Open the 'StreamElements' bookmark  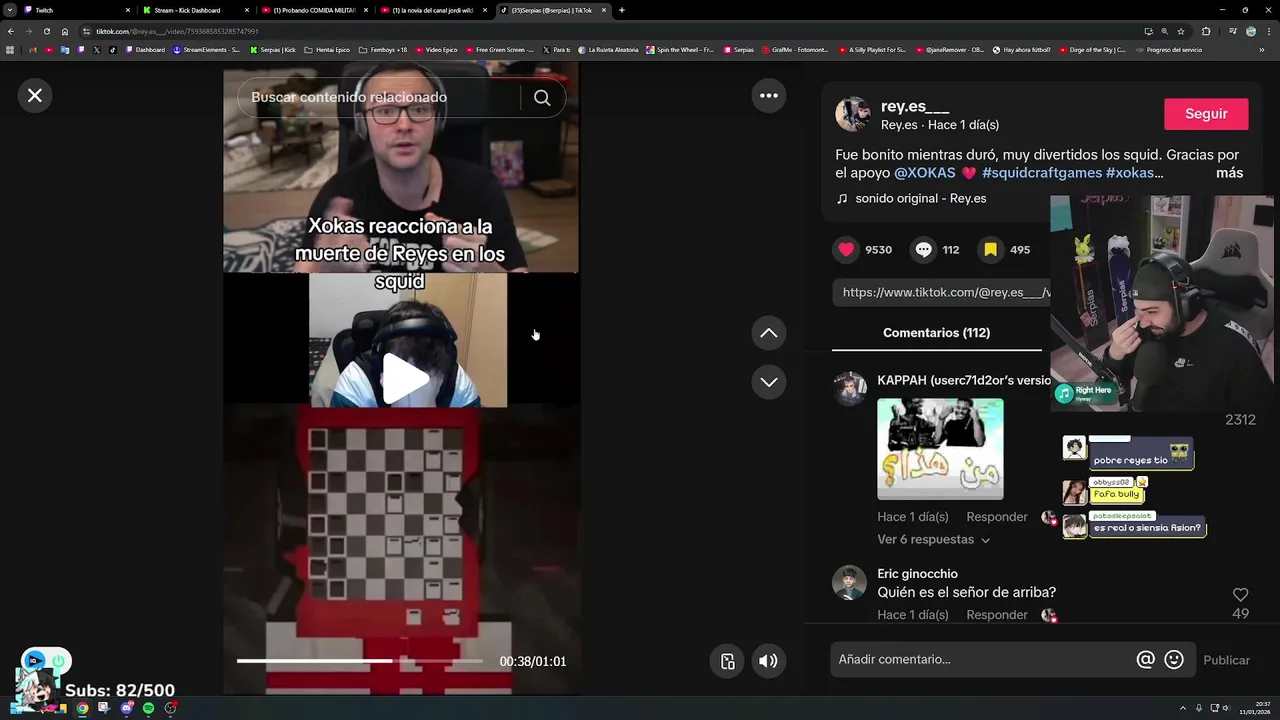pos(207,50)
